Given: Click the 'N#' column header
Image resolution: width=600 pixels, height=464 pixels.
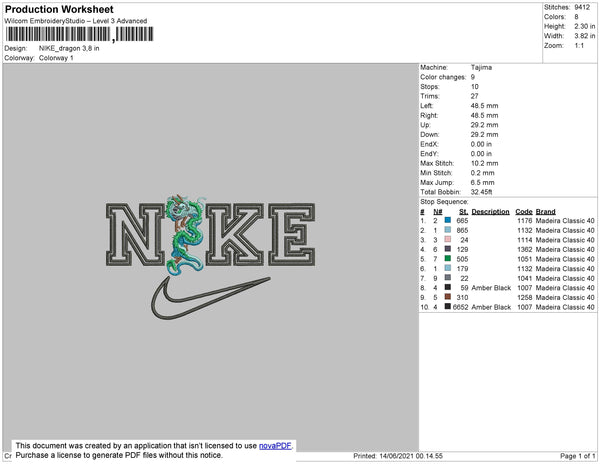Looking at the screenshot, I should tap(438, 212).
